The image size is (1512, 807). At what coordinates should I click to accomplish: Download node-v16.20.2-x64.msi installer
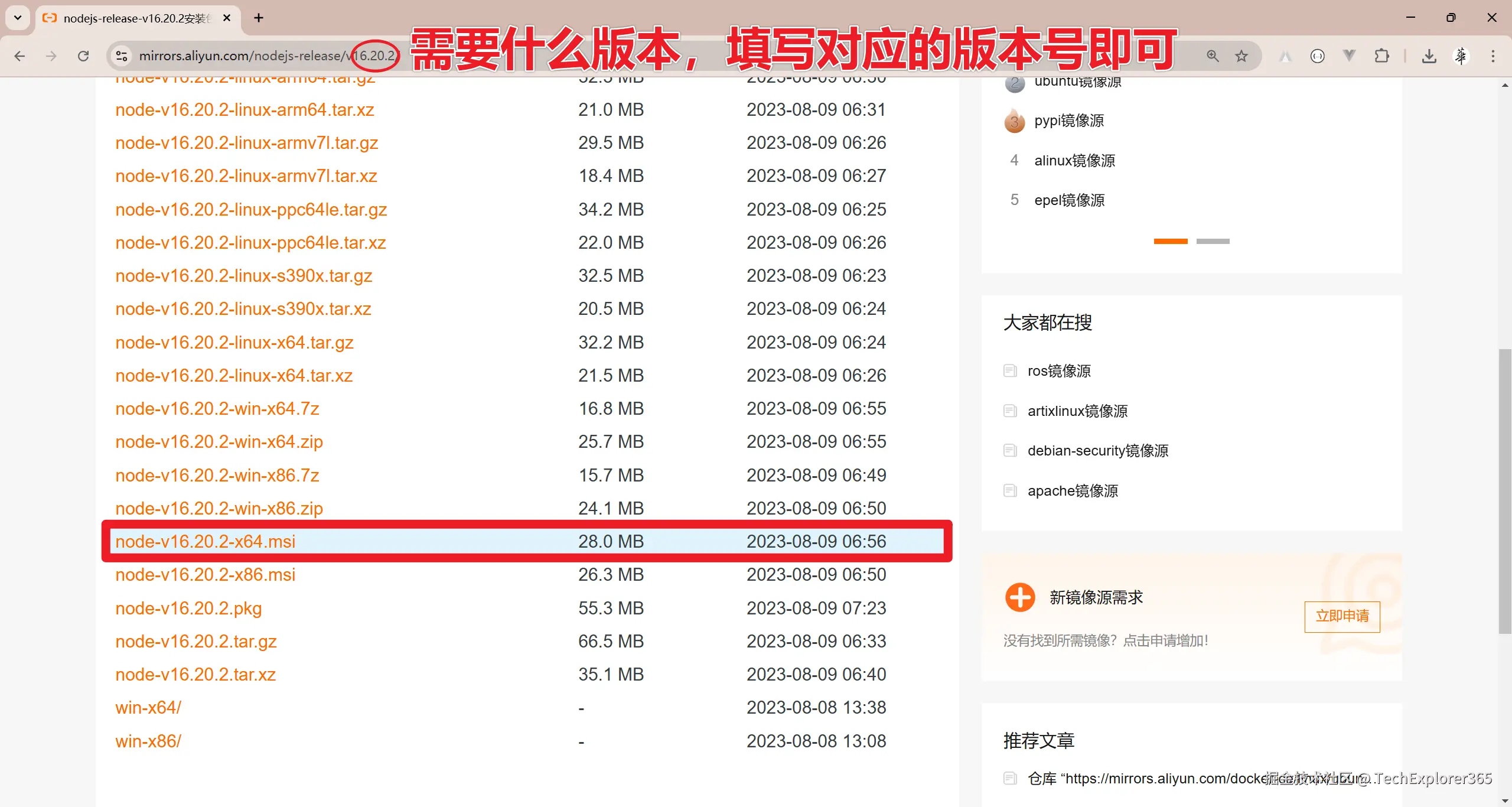coord(205,542)
